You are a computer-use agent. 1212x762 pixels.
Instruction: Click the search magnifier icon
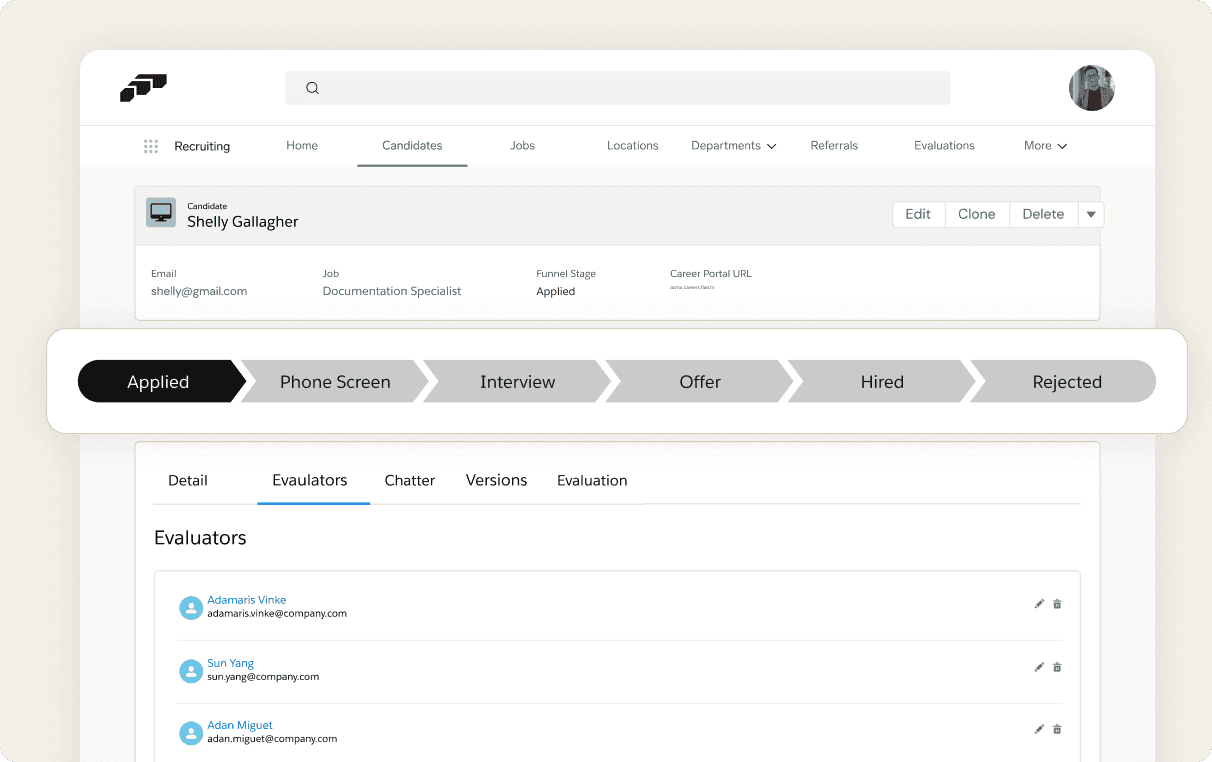point(312,88)
